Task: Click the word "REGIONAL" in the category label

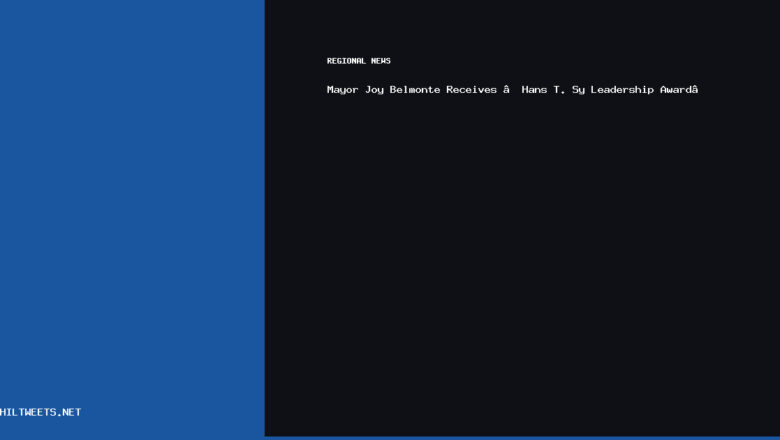Action: tap(346, 61)
